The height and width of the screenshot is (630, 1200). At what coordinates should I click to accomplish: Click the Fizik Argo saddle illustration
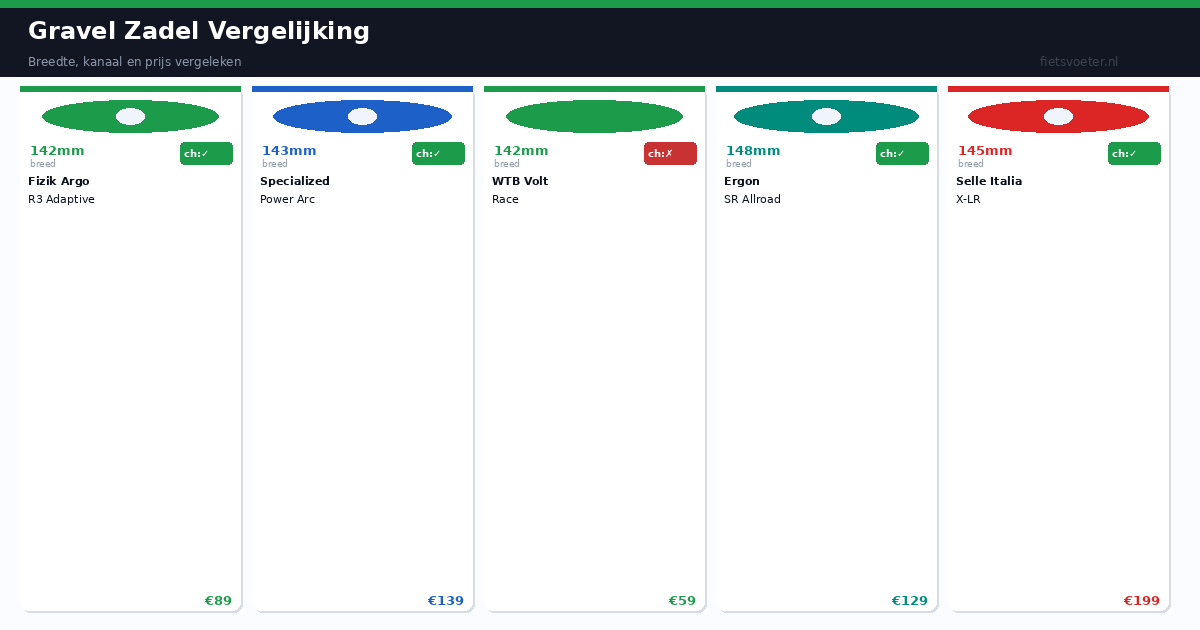(x=130, y=116)
